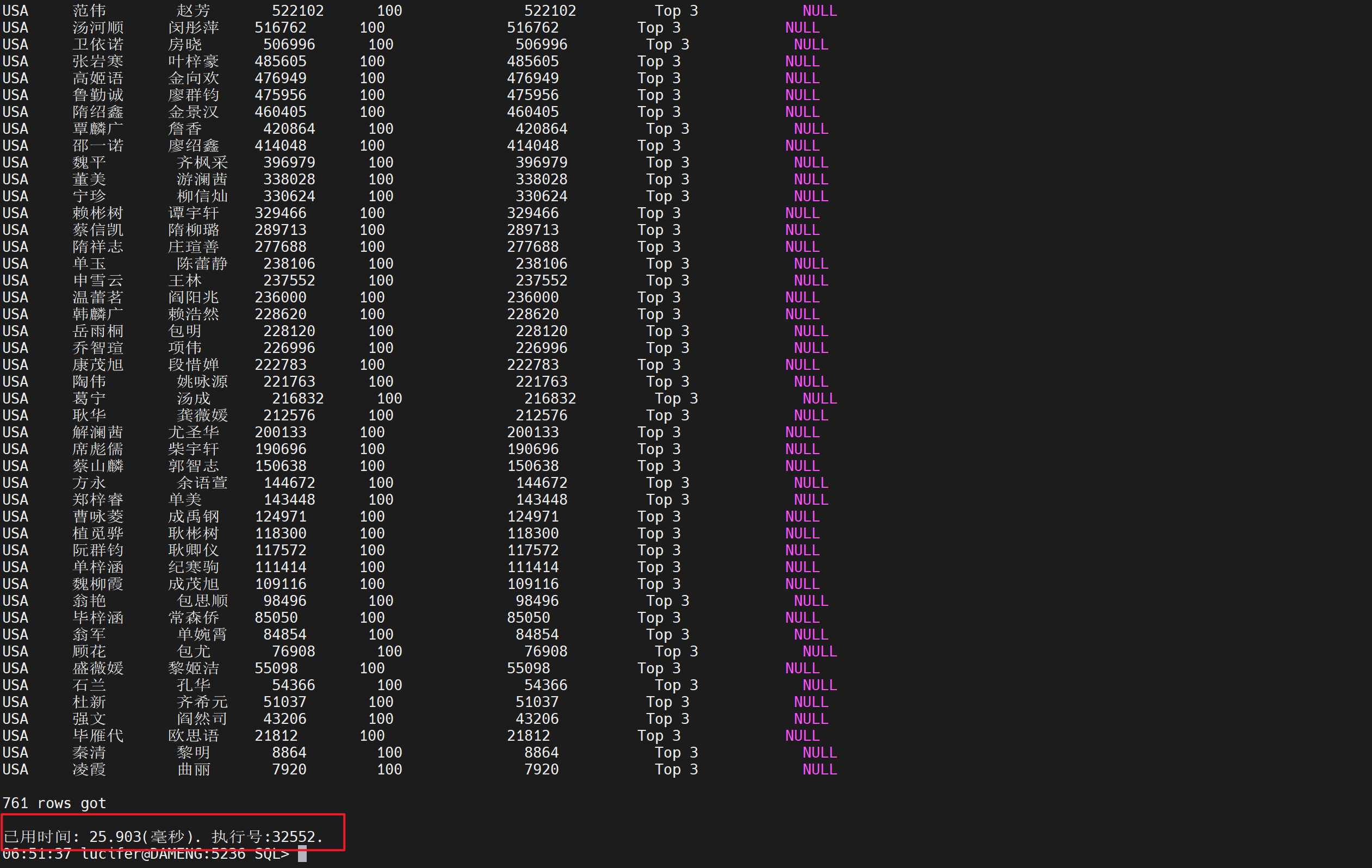Click the name 阎然司
This screenshot has width=1372, height=868.
(202, 718)
